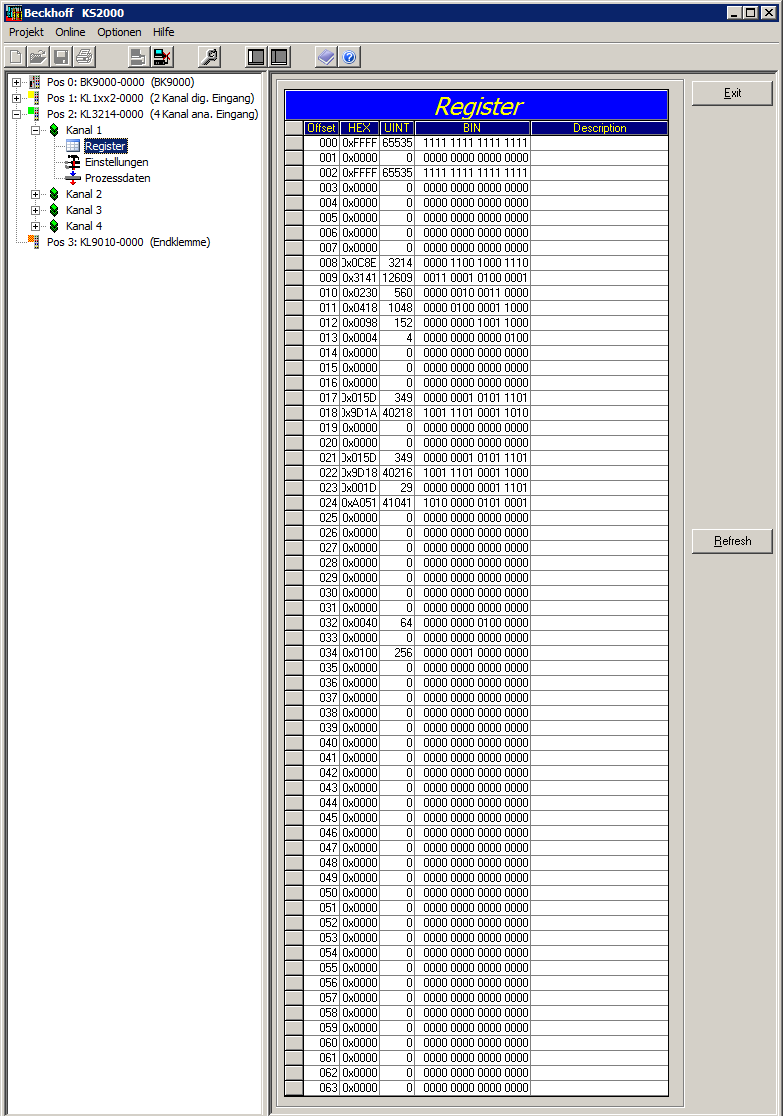Image resolution: width=783 pixels, height=1116 pixels.
Task: Expand the Kanal 2 tree node
Action: [x=36, y=194]
